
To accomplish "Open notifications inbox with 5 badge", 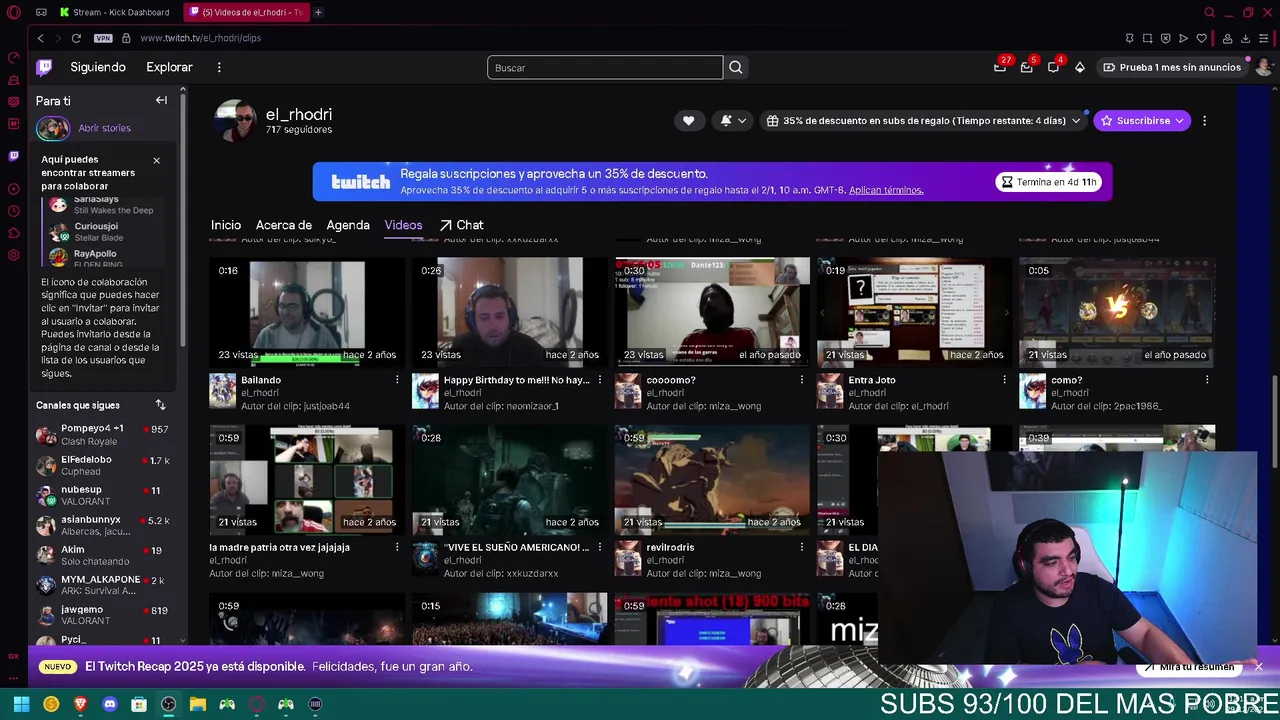I will pos(1027,67).
